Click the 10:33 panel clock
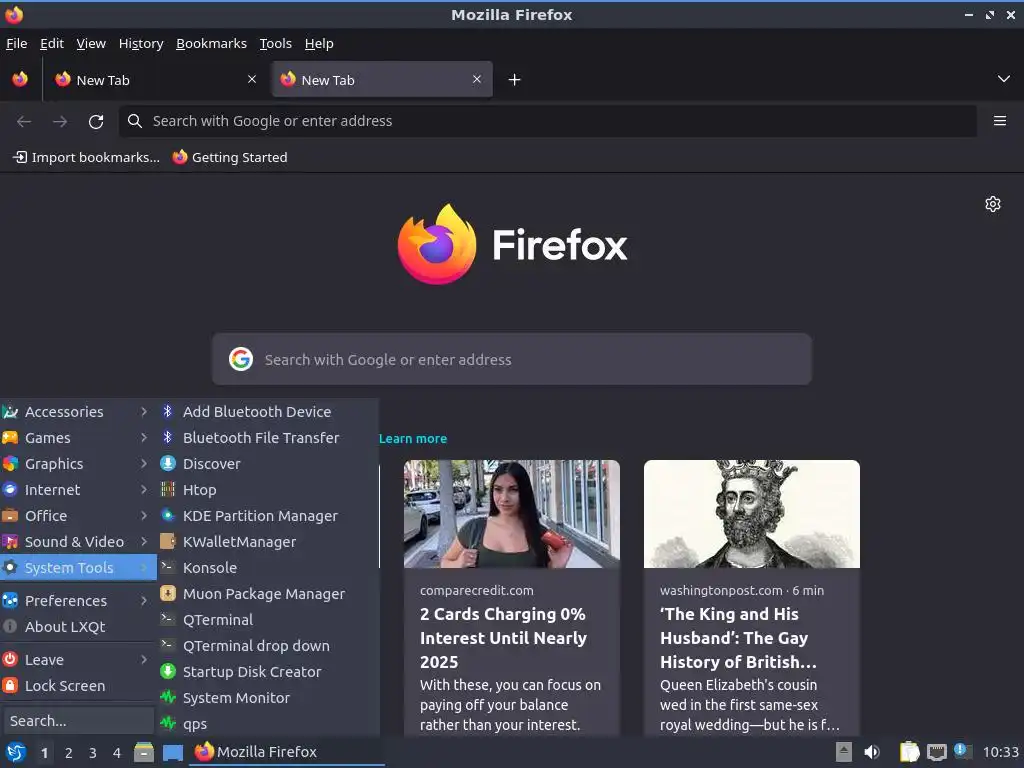Screen dimensions: 1024x768 point(1000,752)
